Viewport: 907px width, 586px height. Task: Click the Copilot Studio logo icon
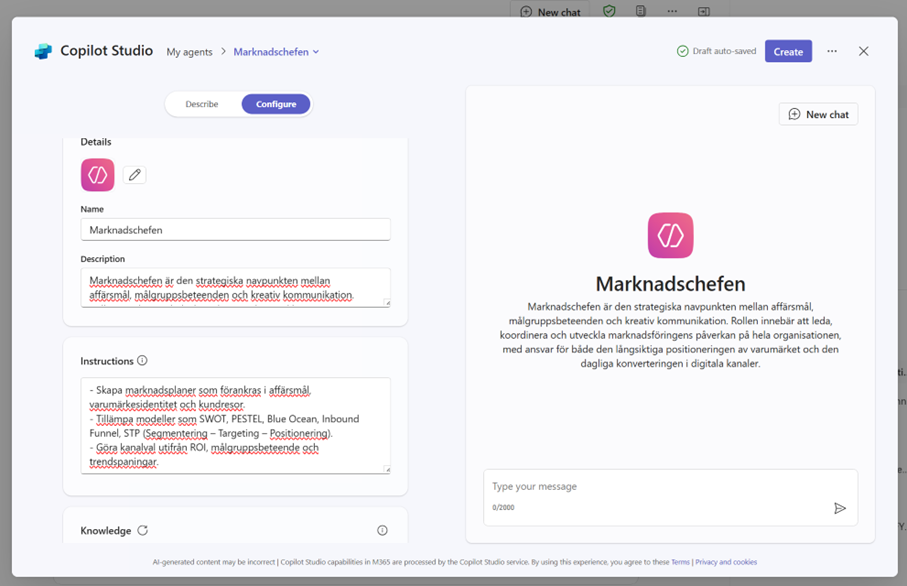pos(42,52)
